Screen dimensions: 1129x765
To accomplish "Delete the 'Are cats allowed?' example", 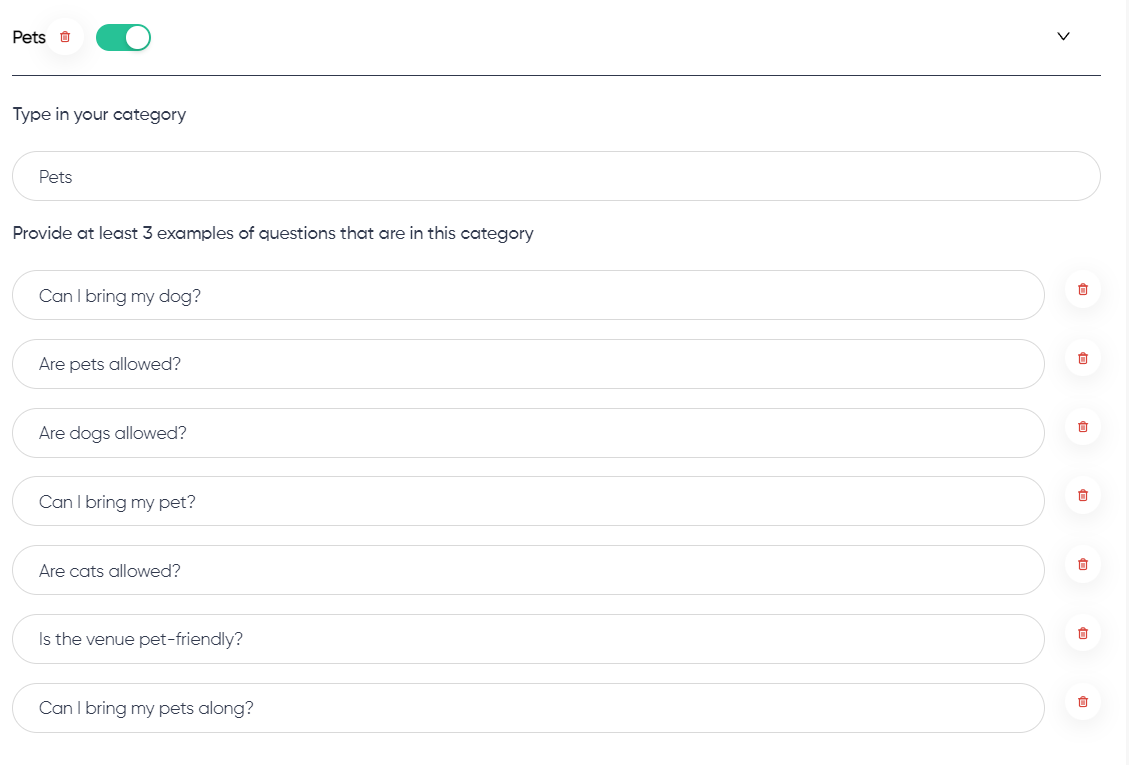I will pyautogui.click(x=1082, y=565).
